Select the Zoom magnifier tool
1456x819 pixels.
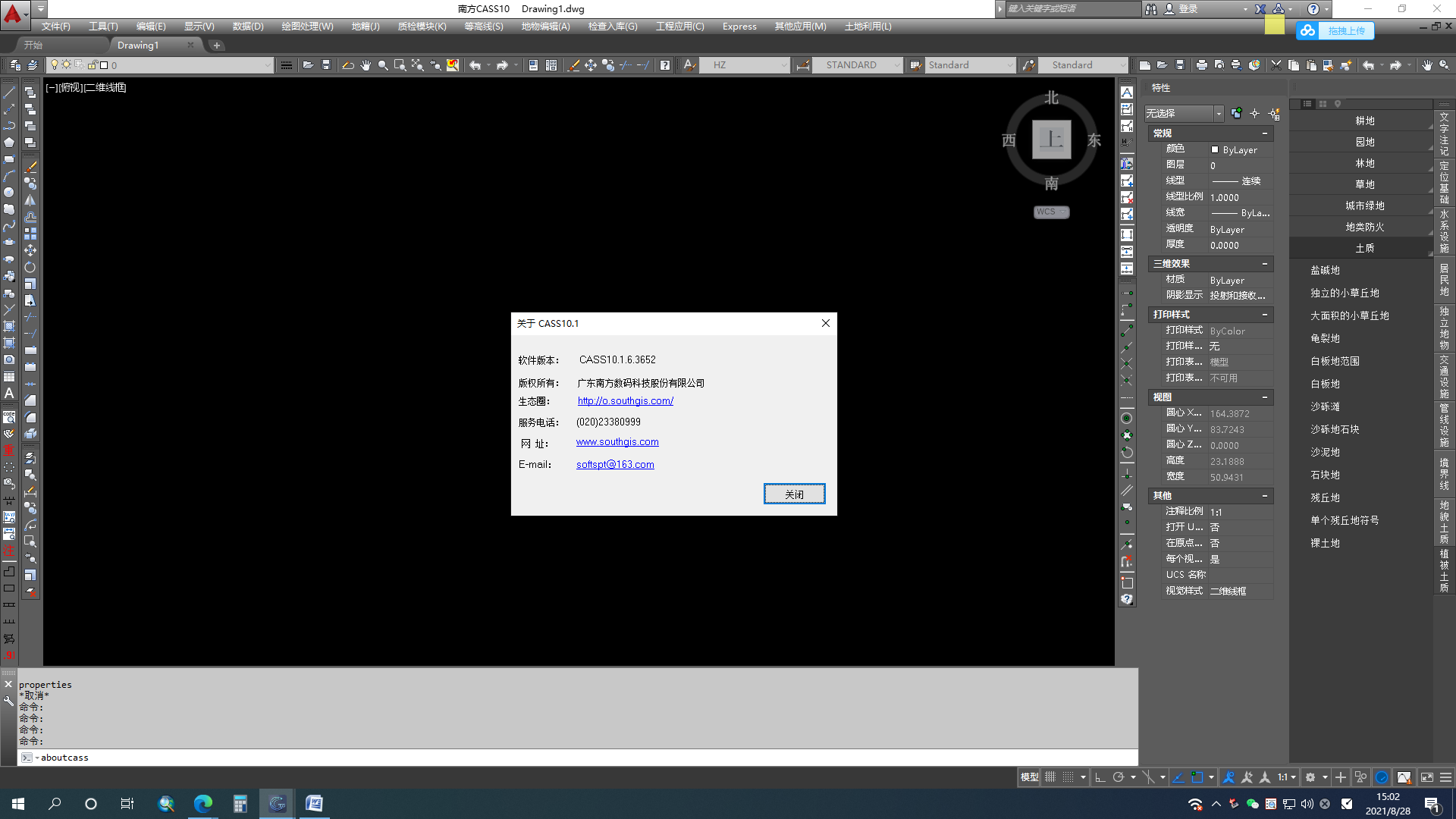383,65
